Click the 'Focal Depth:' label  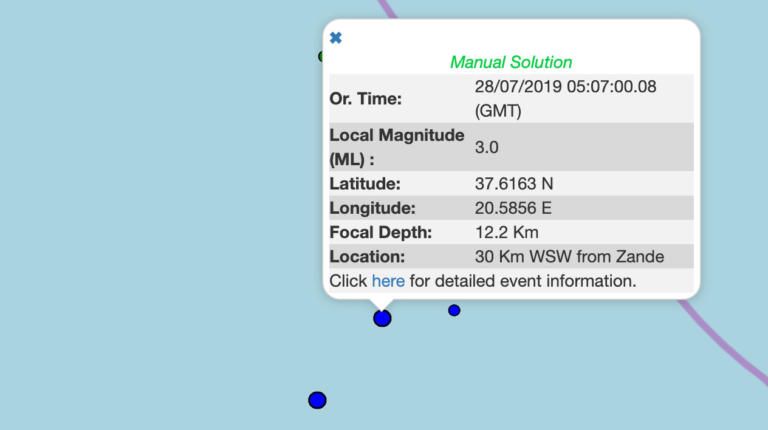(380, 232)
